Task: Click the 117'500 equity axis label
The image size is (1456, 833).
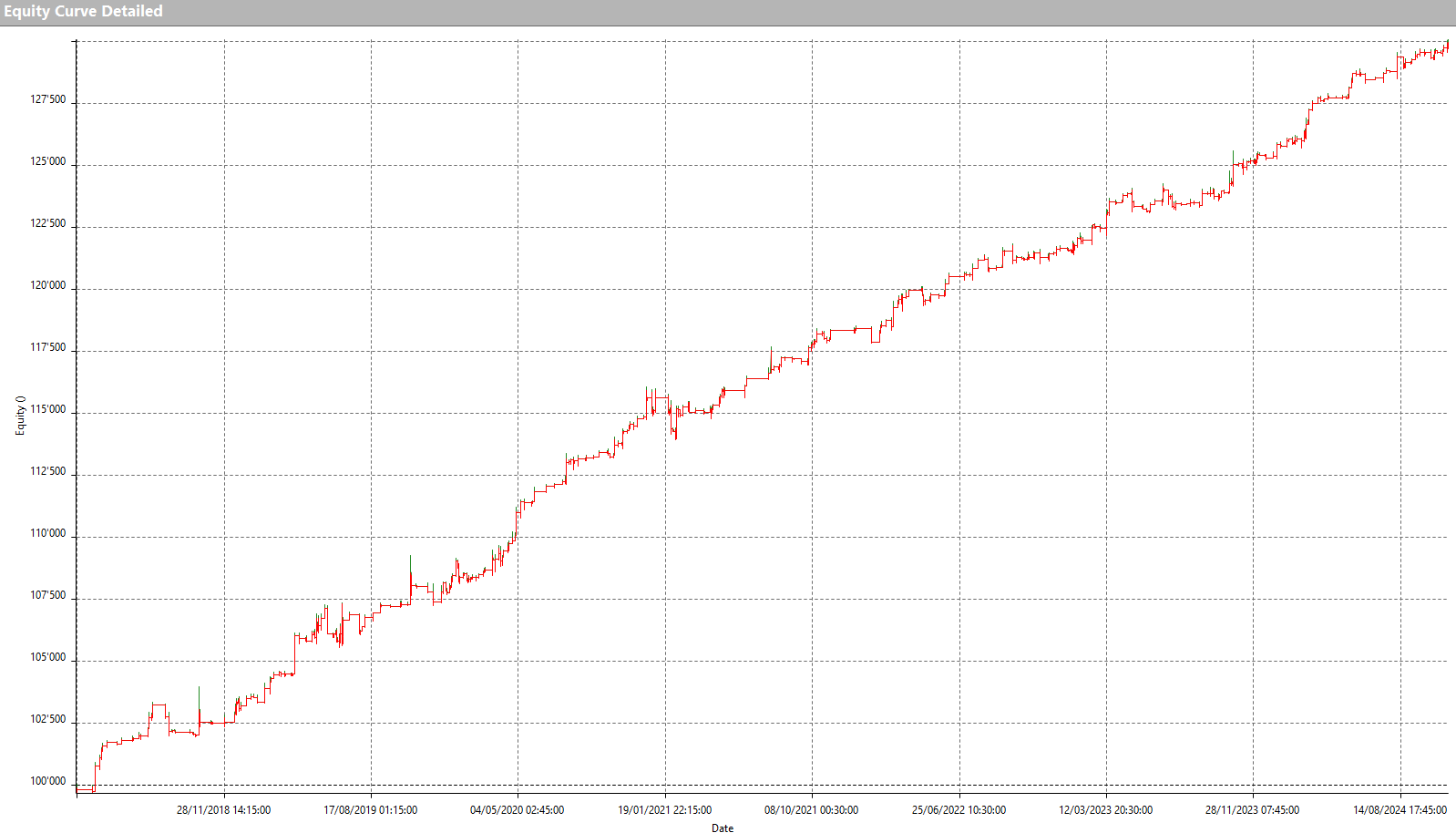Action: tap(48, 347)
